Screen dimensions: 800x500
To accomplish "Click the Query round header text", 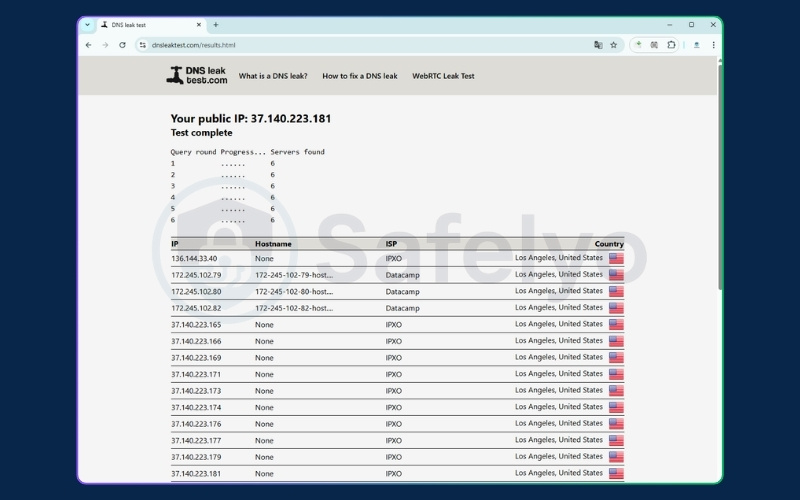I will point(193,152).
